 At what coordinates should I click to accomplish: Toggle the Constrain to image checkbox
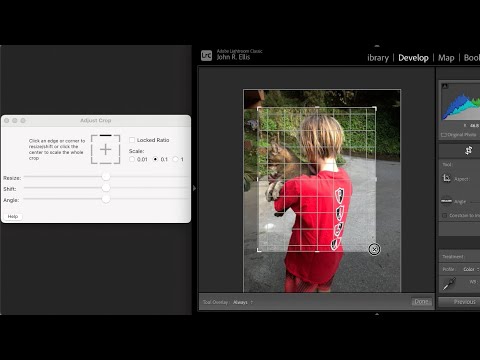(x=444, y=216)
